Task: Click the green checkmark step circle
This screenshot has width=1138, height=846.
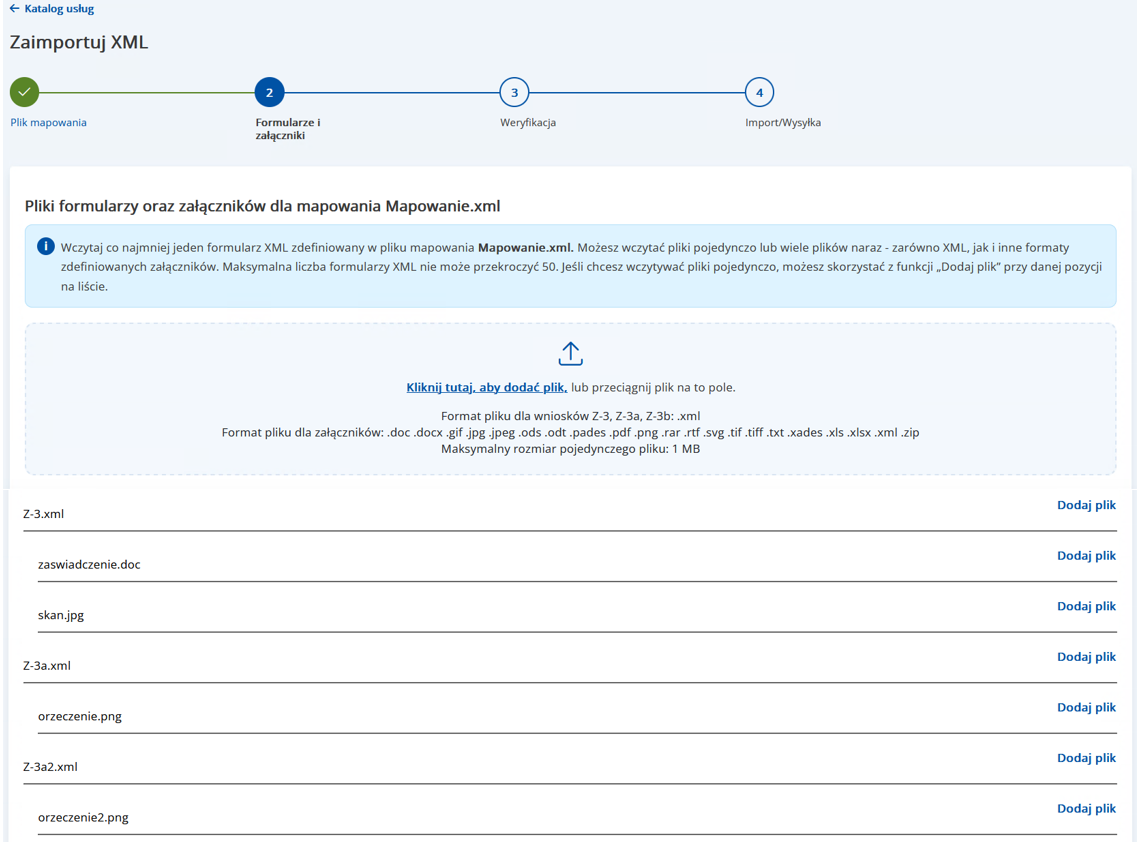Action: tap(25, 92)
